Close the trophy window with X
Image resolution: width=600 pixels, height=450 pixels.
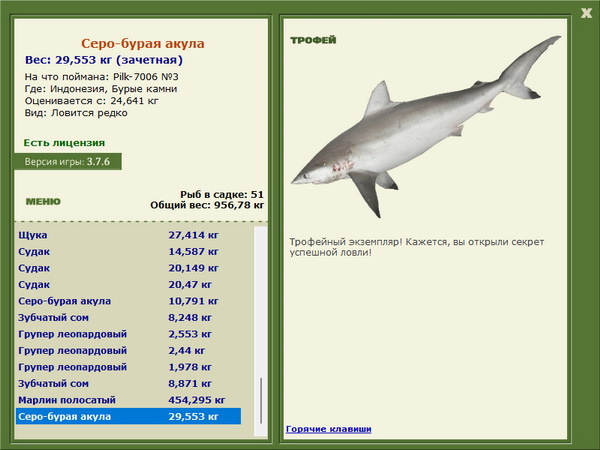point(586,13)
